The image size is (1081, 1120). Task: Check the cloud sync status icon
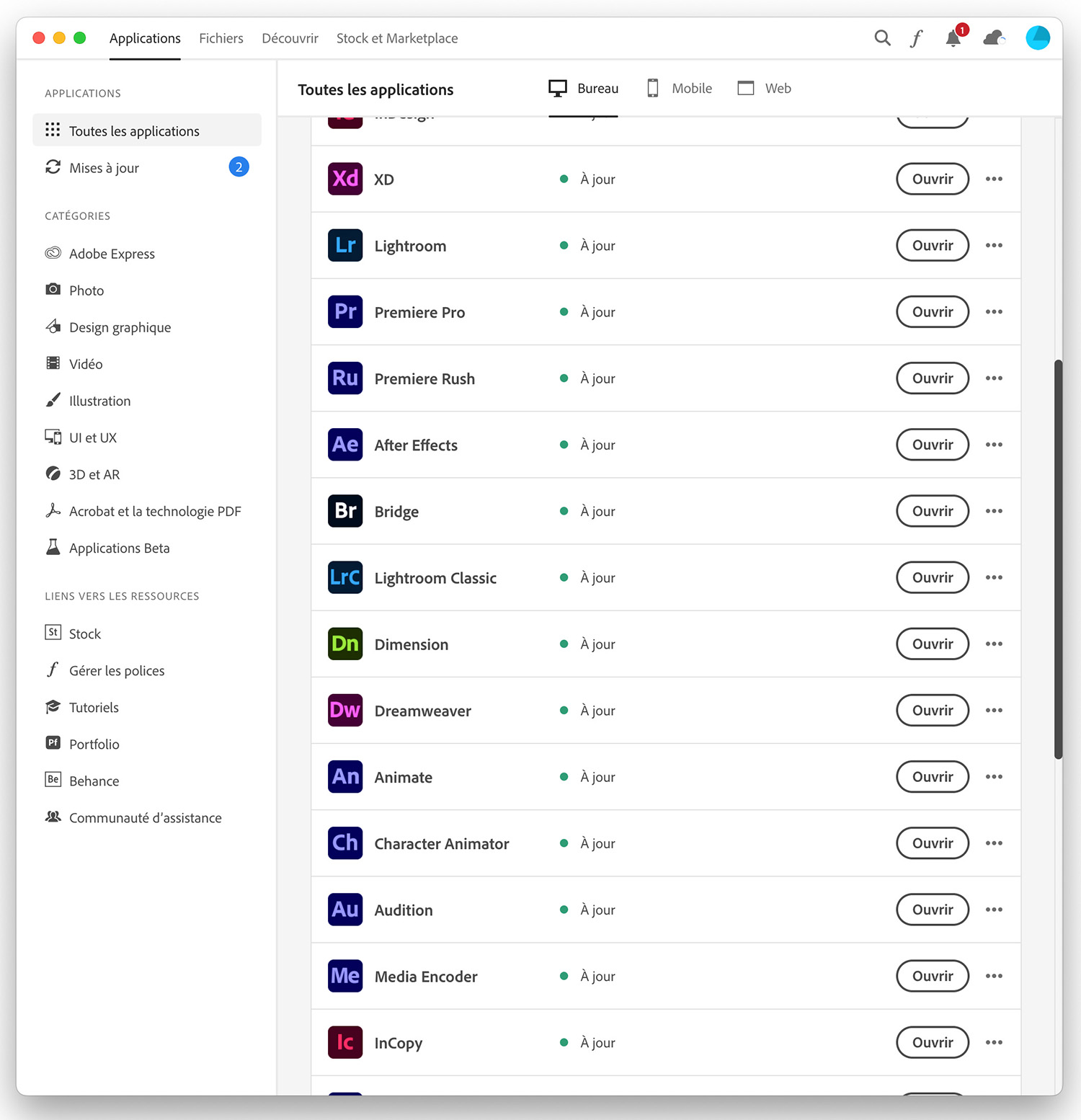click(x=994, y=38)
